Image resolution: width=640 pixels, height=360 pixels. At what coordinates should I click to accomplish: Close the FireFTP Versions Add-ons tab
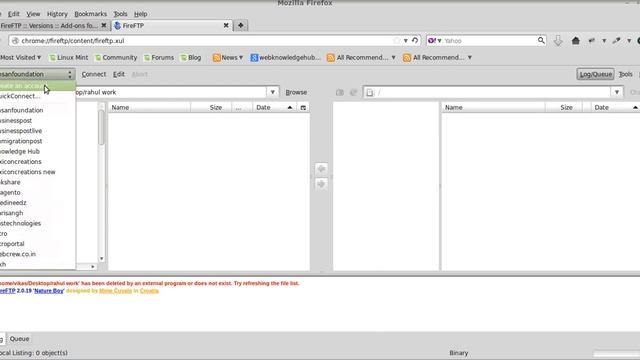pyautogui.click(x=104, y=25)
